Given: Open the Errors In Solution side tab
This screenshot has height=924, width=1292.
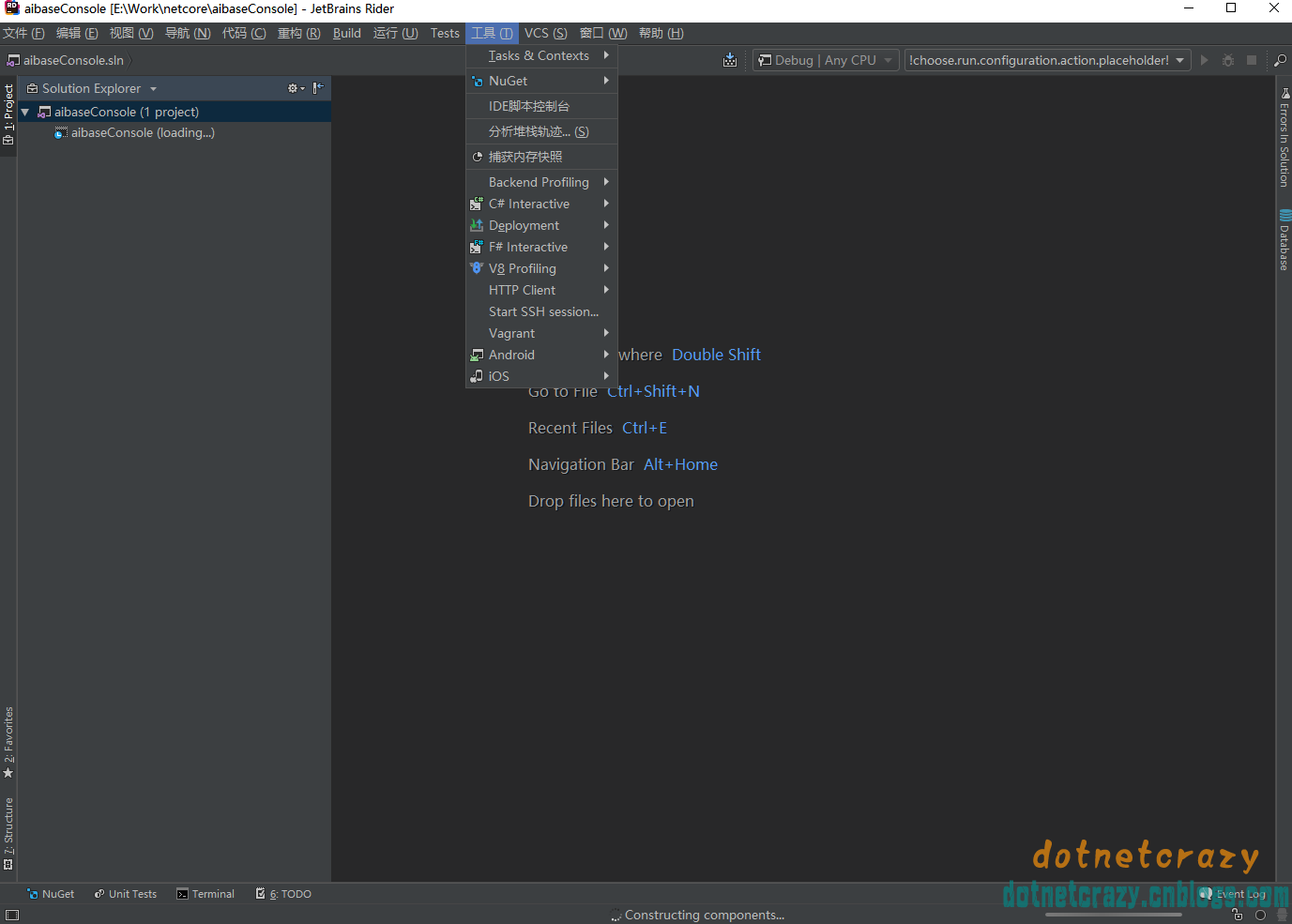Looking at the screenshot, I should pos(1284,137).
